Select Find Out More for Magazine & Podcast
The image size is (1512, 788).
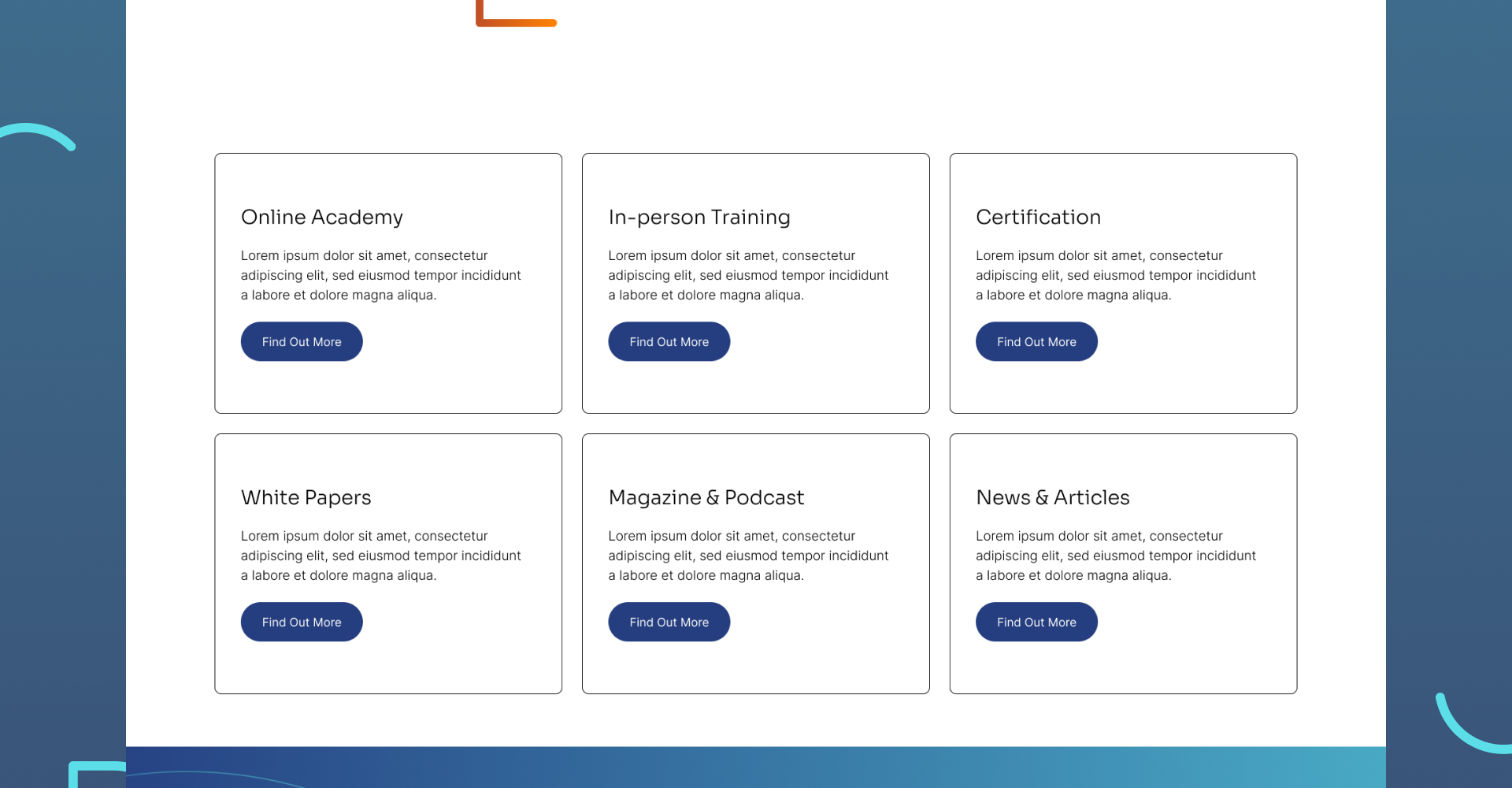click(x=669, y=623)
